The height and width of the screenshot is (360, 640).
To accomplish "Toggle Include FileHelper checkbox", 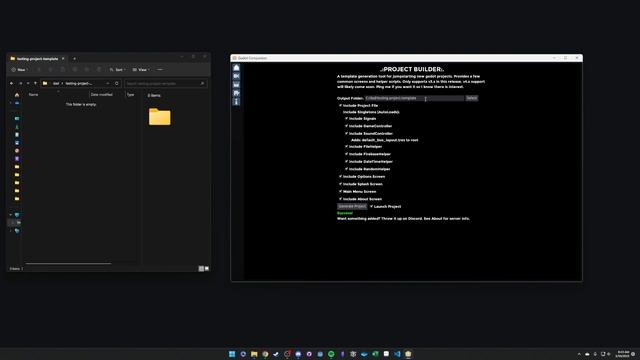I will tap(347, 146).
